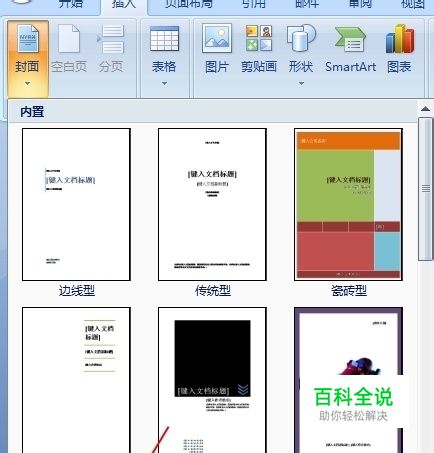Image resolution: width=434 pixels, height=453 pixels.
Task: Click the 内置 gallery section header
Action: click(x=212, y=112)
